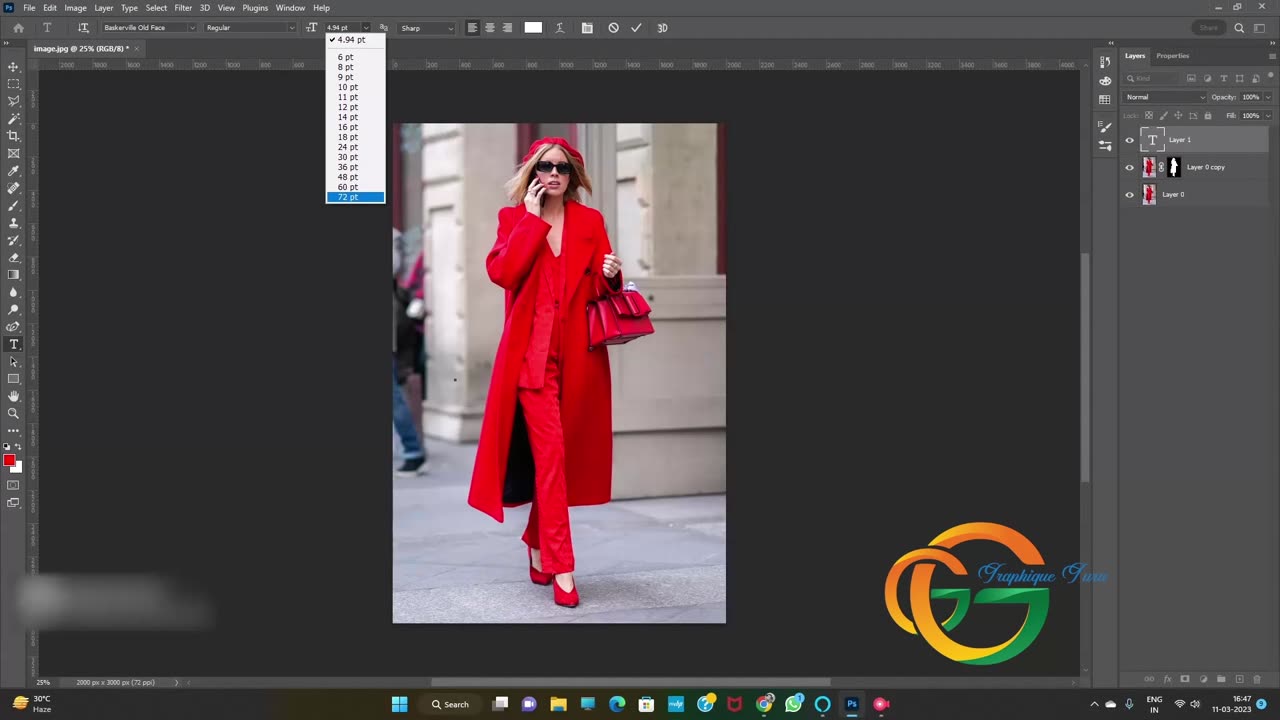The width and height of the screenshot is (1280, 720).
Task: Select the Polygonal Lasso tool
Action: [x=13, y=101]
